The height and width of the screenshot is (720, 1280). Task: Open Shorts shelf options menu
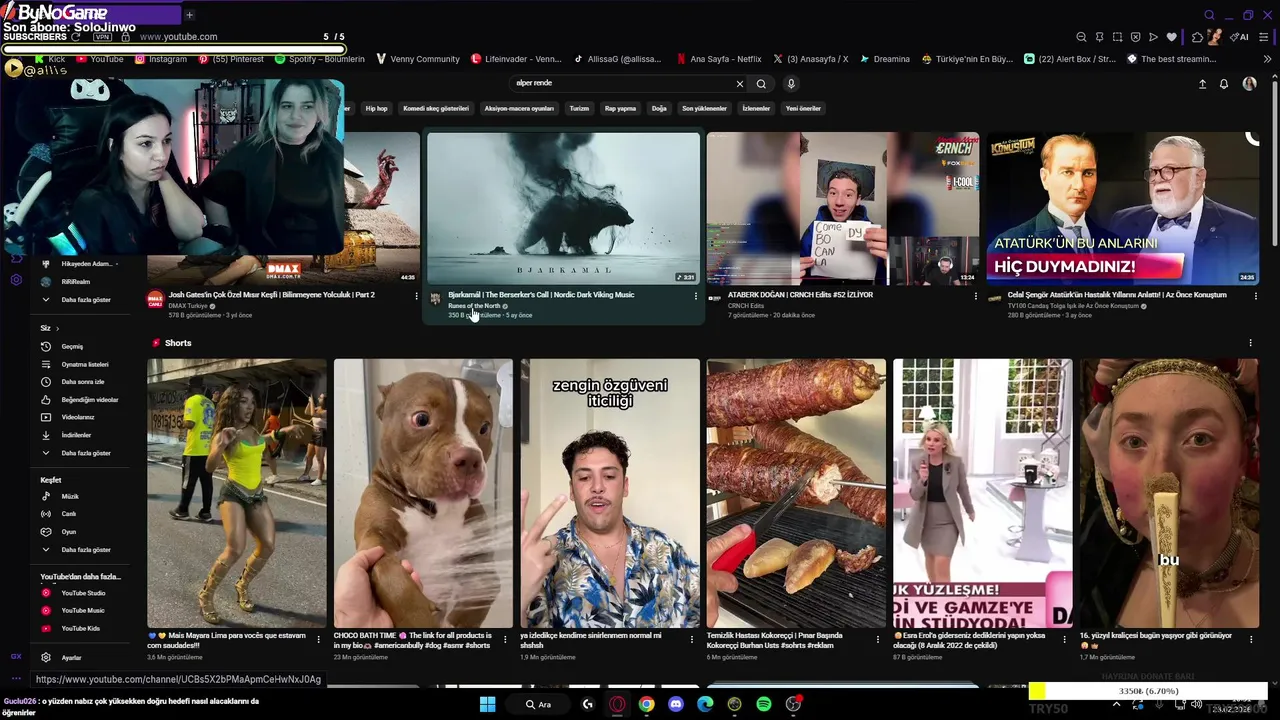tap(1250, 343)
